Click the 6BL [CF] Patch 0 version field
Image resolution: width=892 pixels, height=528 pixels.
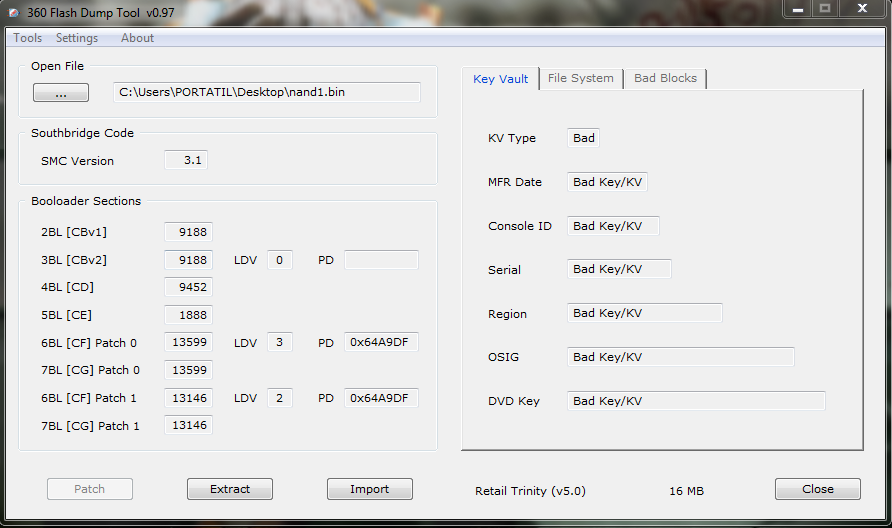[188, 343]
